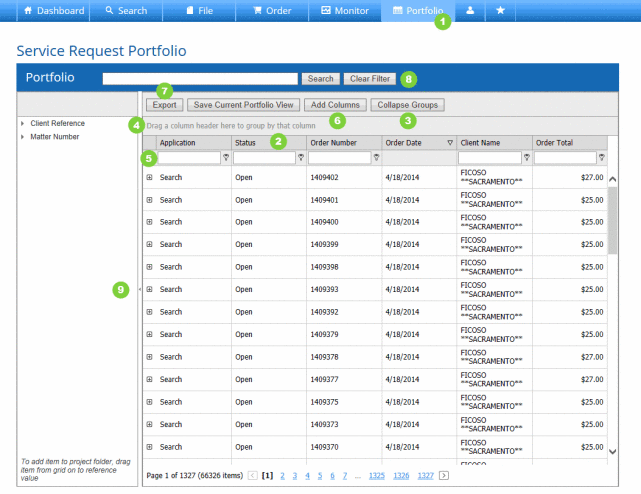This screenshot has width=641, height=494.
Task: Click the Client Name filter input box
Action: click(x=490, y=157)
